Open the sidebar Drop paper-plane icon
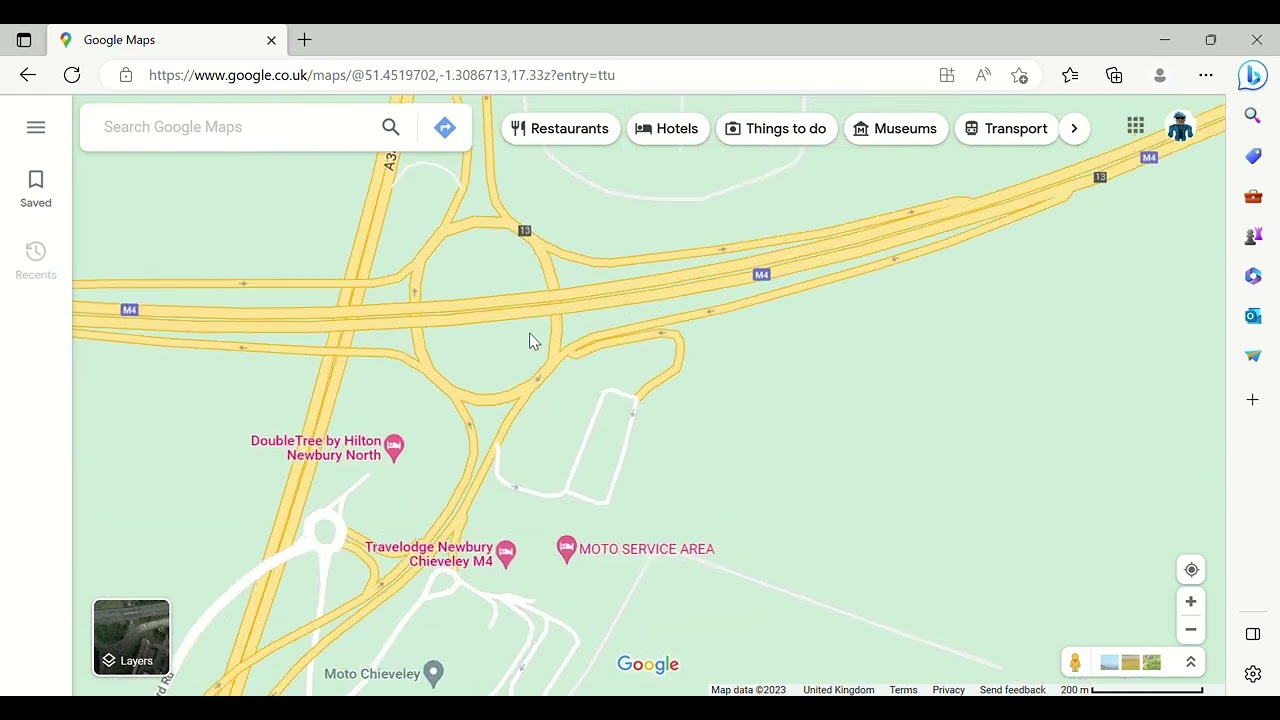 (1253, 356)
